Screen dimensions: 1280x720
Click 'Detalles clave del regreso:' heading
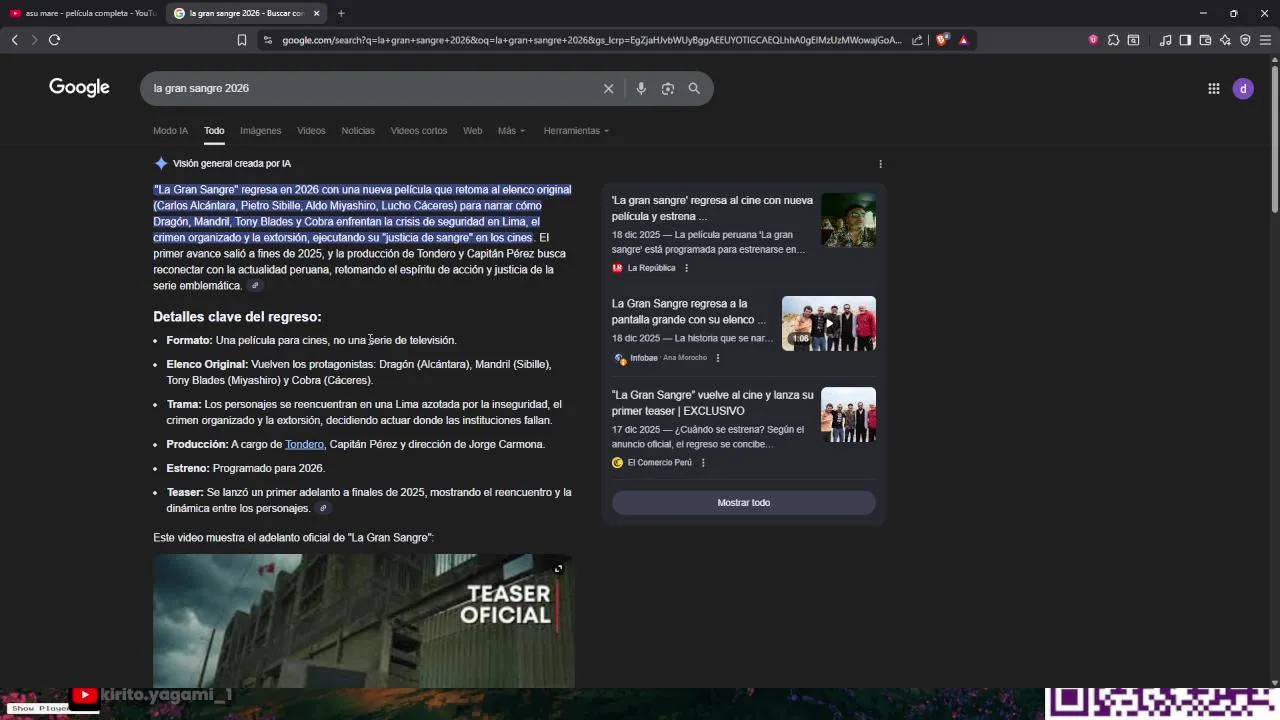coord(237,317)
